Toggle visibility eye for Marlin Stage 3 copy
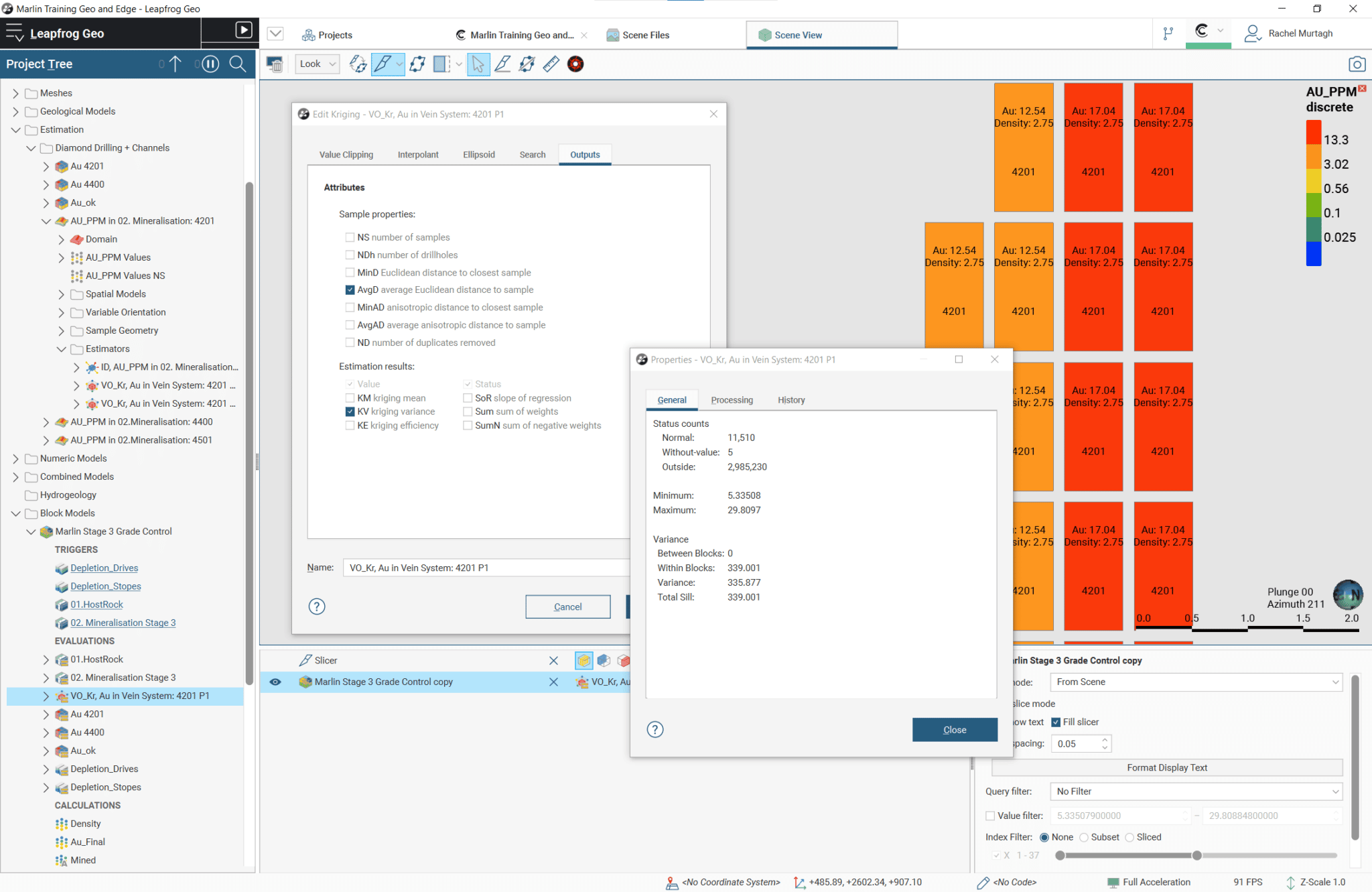 (x=275, y=682)
